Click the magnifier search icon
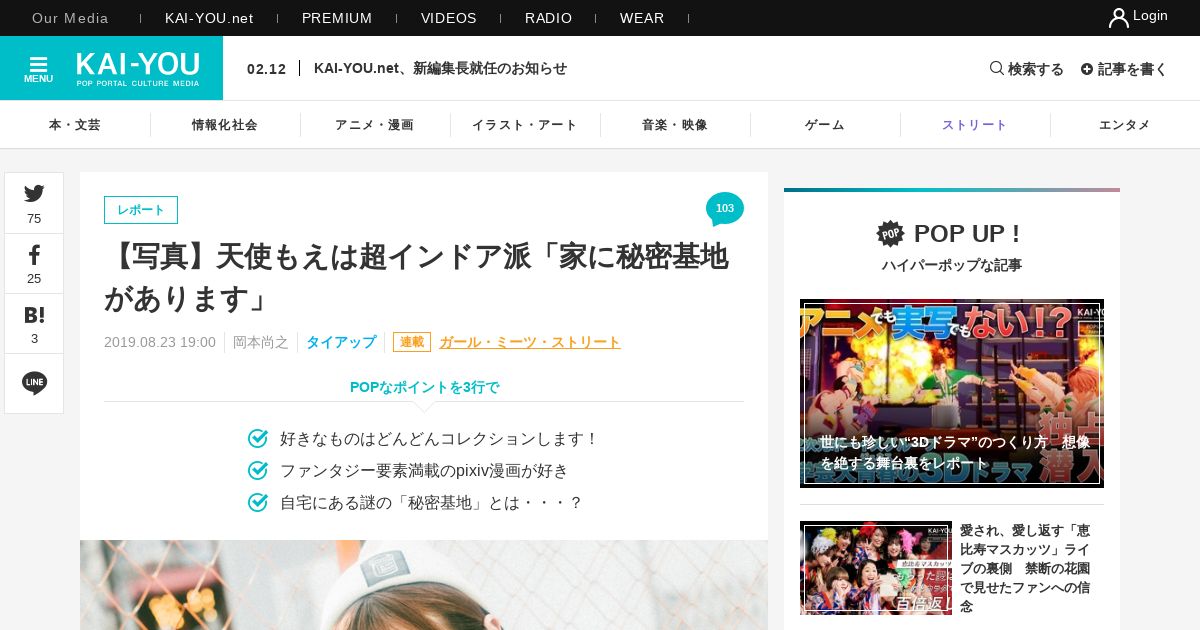The image size is (1200, 630). point(996,68)
